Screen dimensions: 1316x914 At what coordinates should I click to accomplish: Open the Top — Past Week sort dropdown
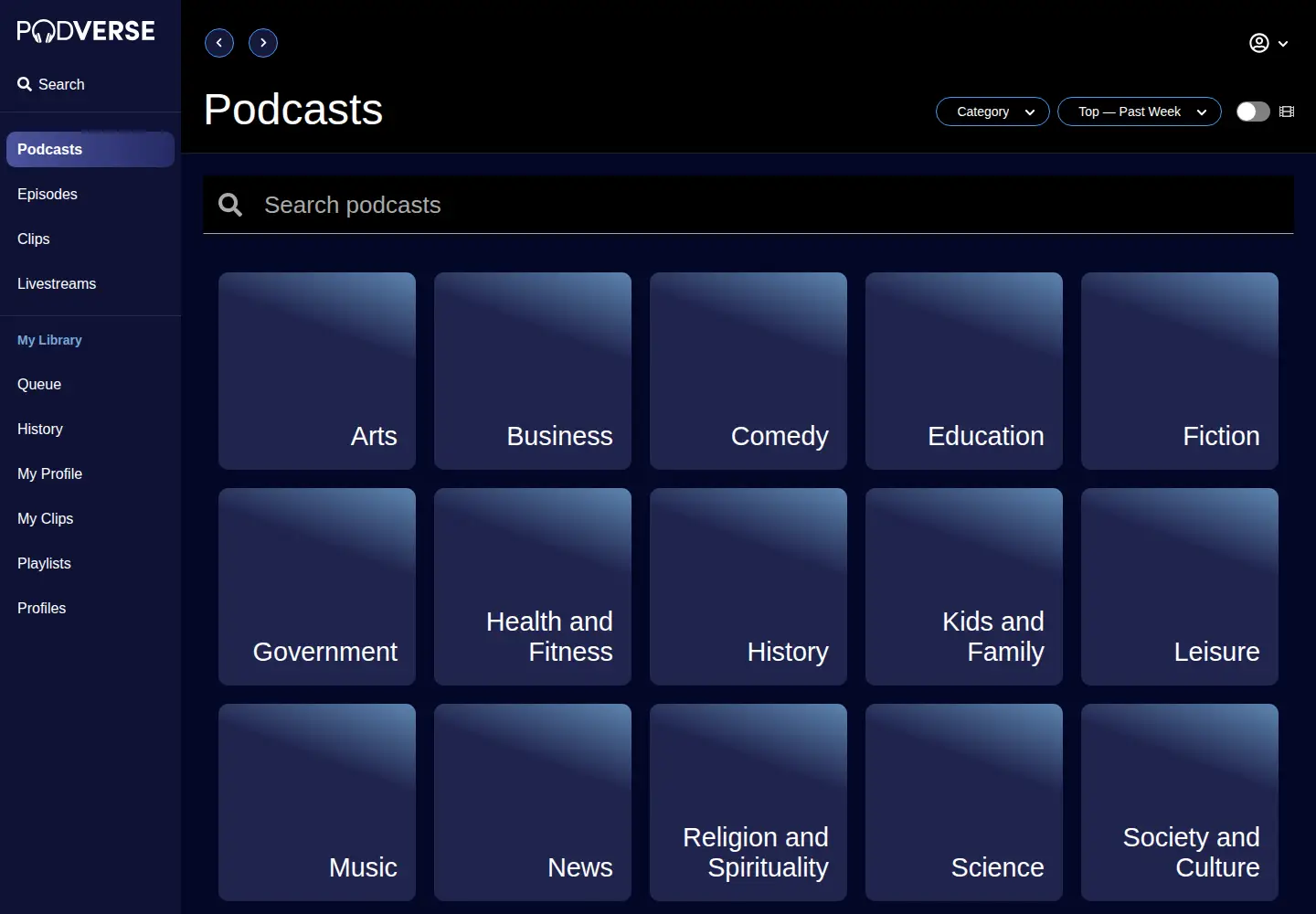pyautogui.click(x=1140, y=112)
